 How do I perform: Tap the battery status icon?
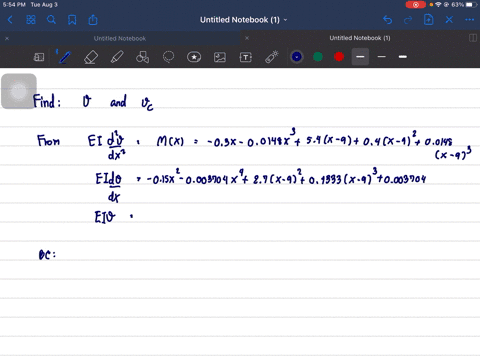471,5
